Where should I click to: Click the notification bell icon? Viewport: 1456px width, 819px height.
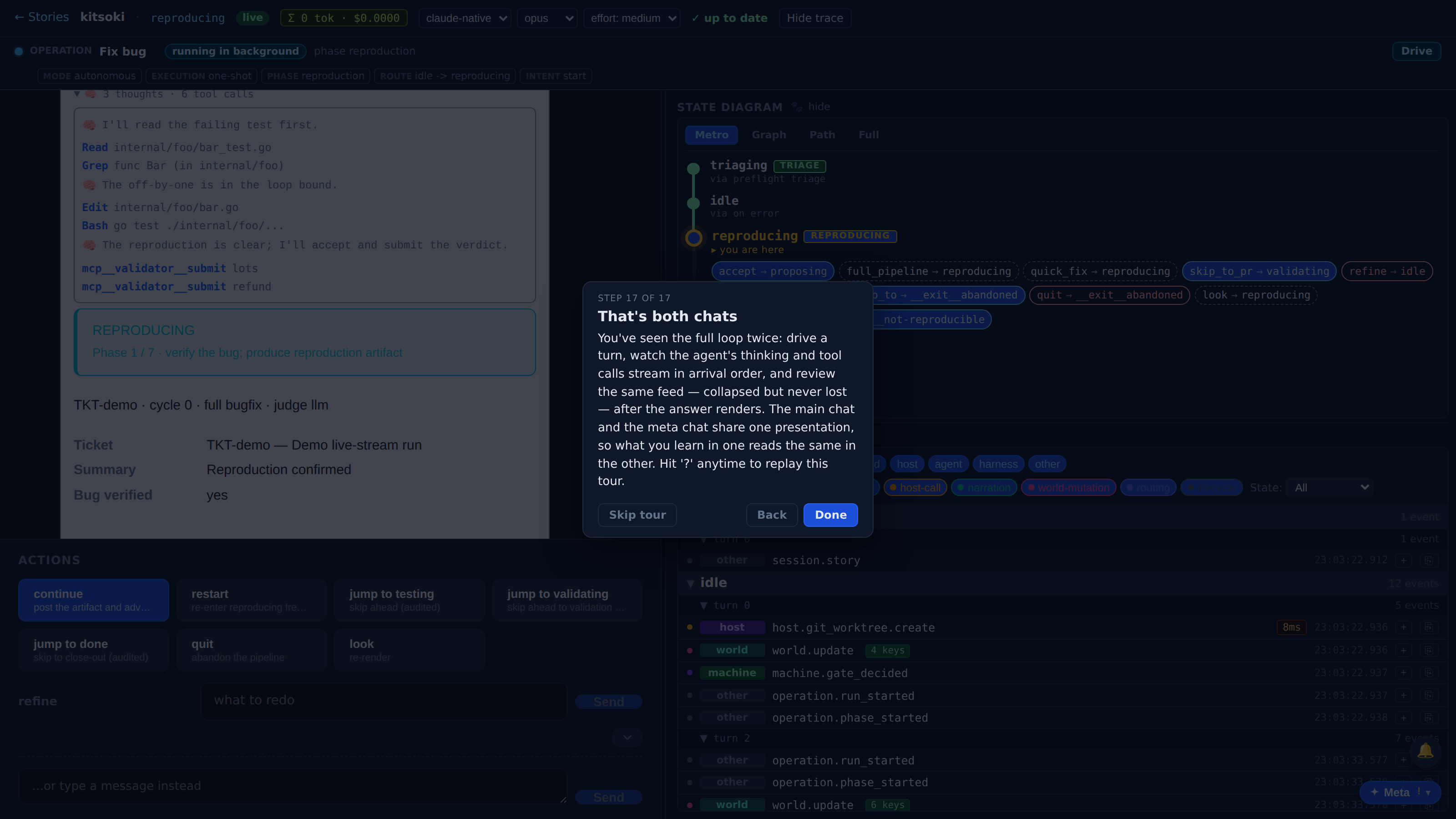coord(1425,751)
